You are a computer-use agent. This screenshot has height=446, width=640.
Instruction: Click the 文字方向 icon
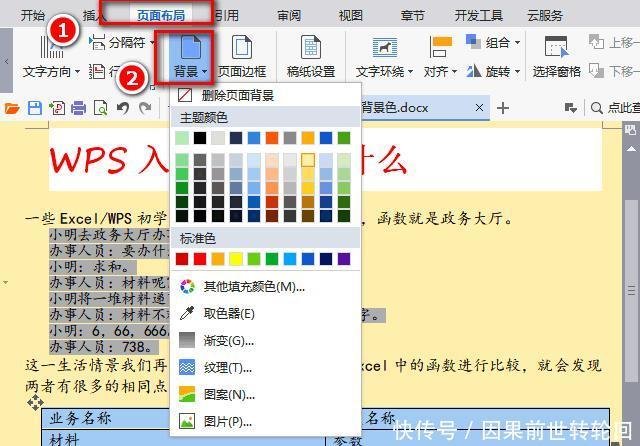52,47
